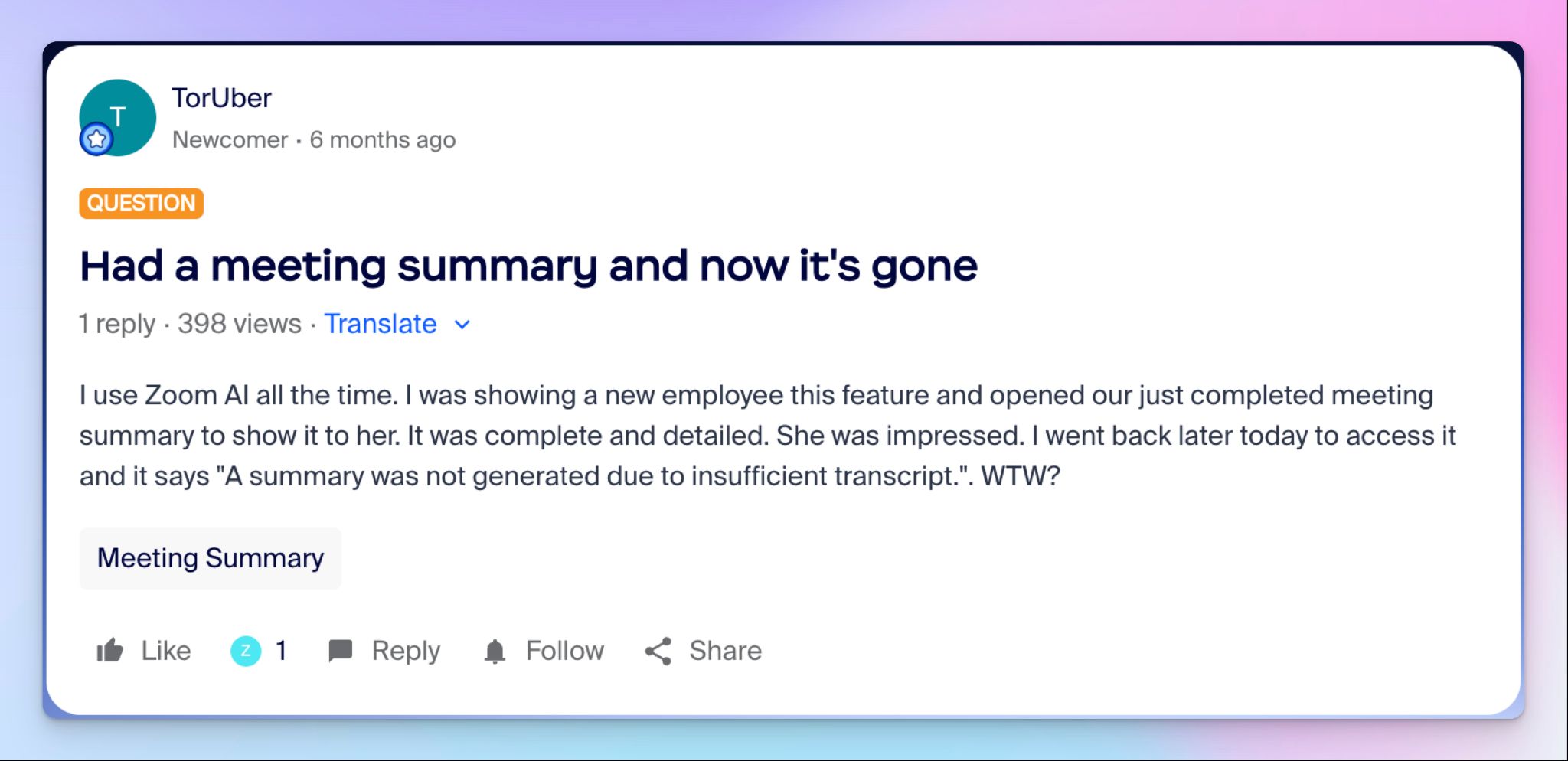Open the Translate menu
This screenshot has height=761, width=1568.
381,324
